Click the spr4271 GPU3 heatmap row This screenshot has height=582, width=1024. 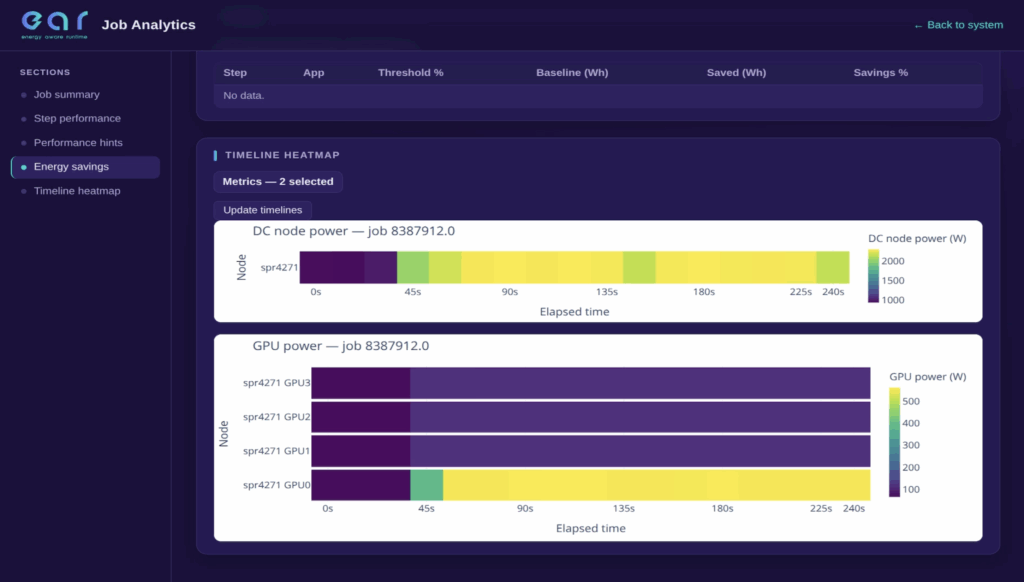590,383
